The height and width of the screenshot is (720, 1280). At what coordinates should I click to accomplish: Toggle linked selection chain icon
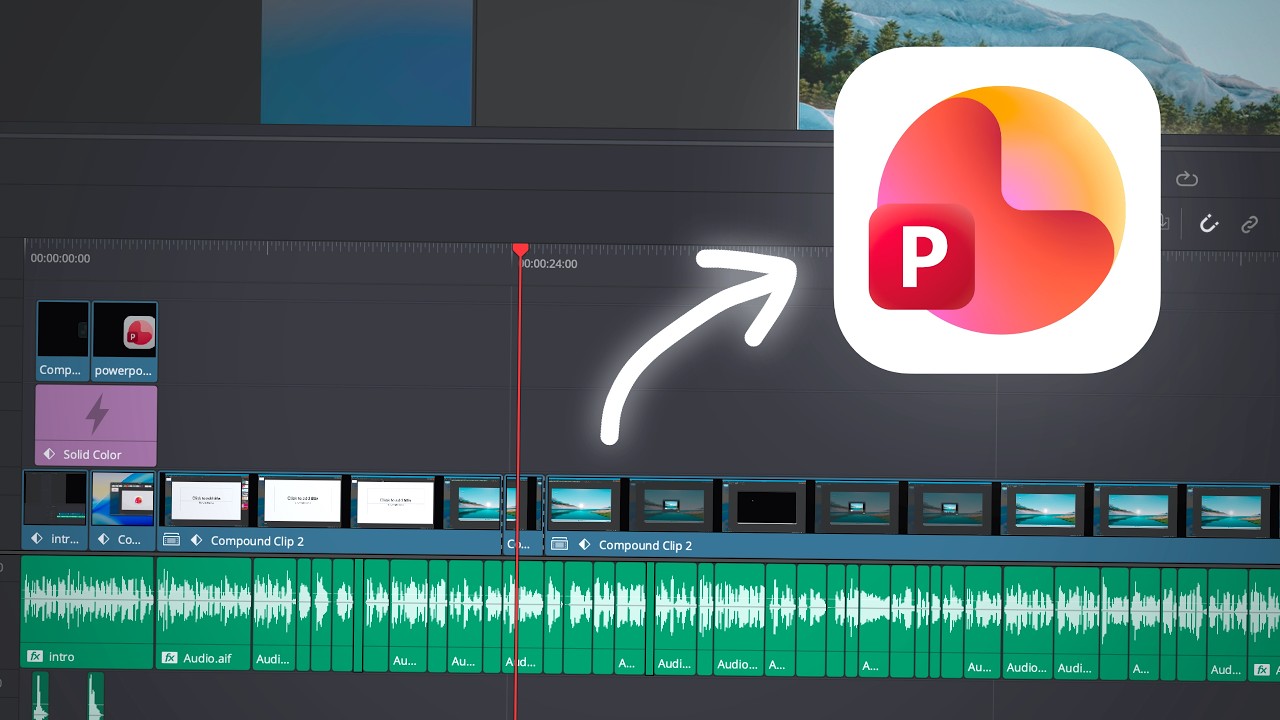pos(1249,225)
